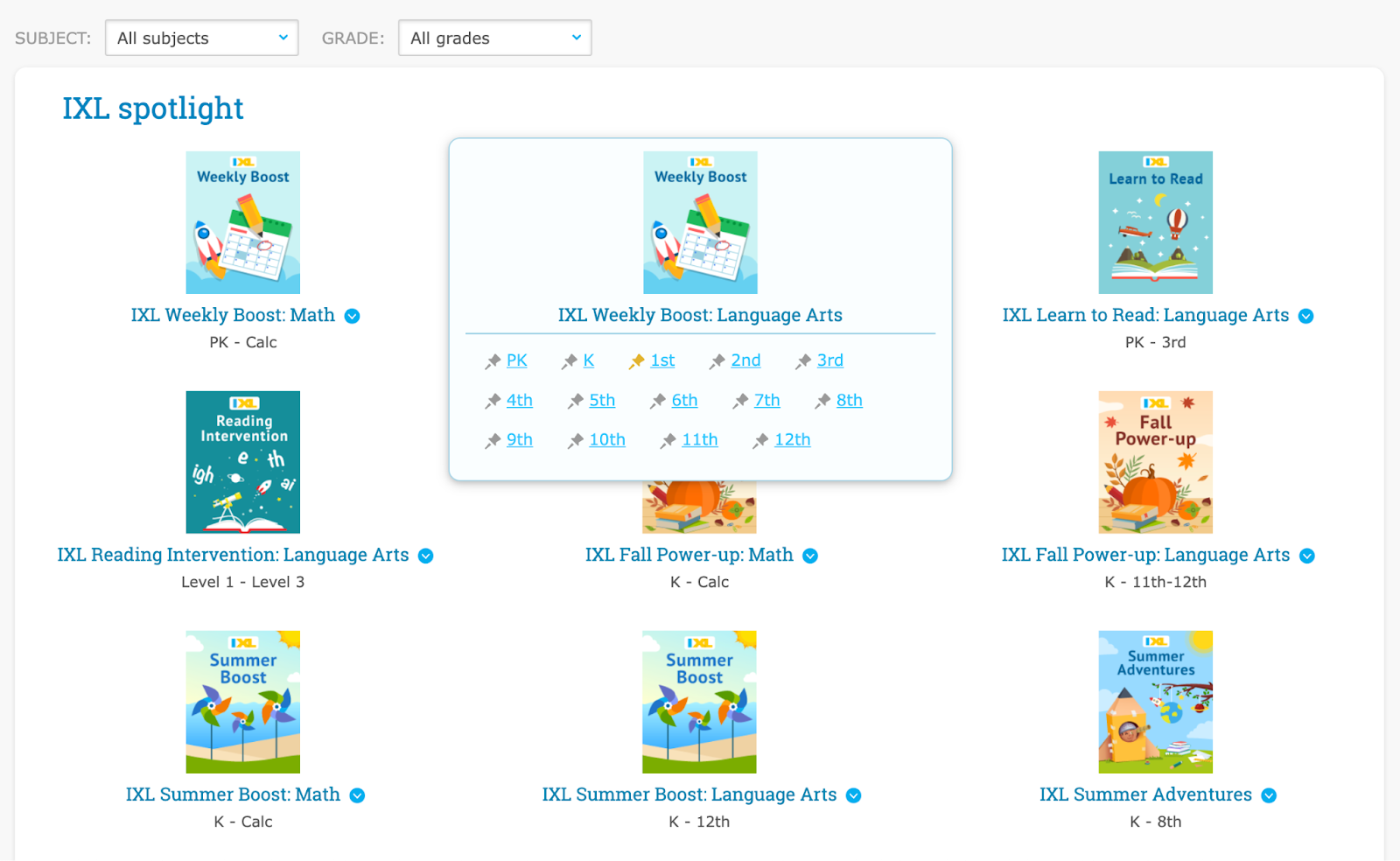
Task: Click the 'IXL spotlight' heading
Action: click(153, 108)
